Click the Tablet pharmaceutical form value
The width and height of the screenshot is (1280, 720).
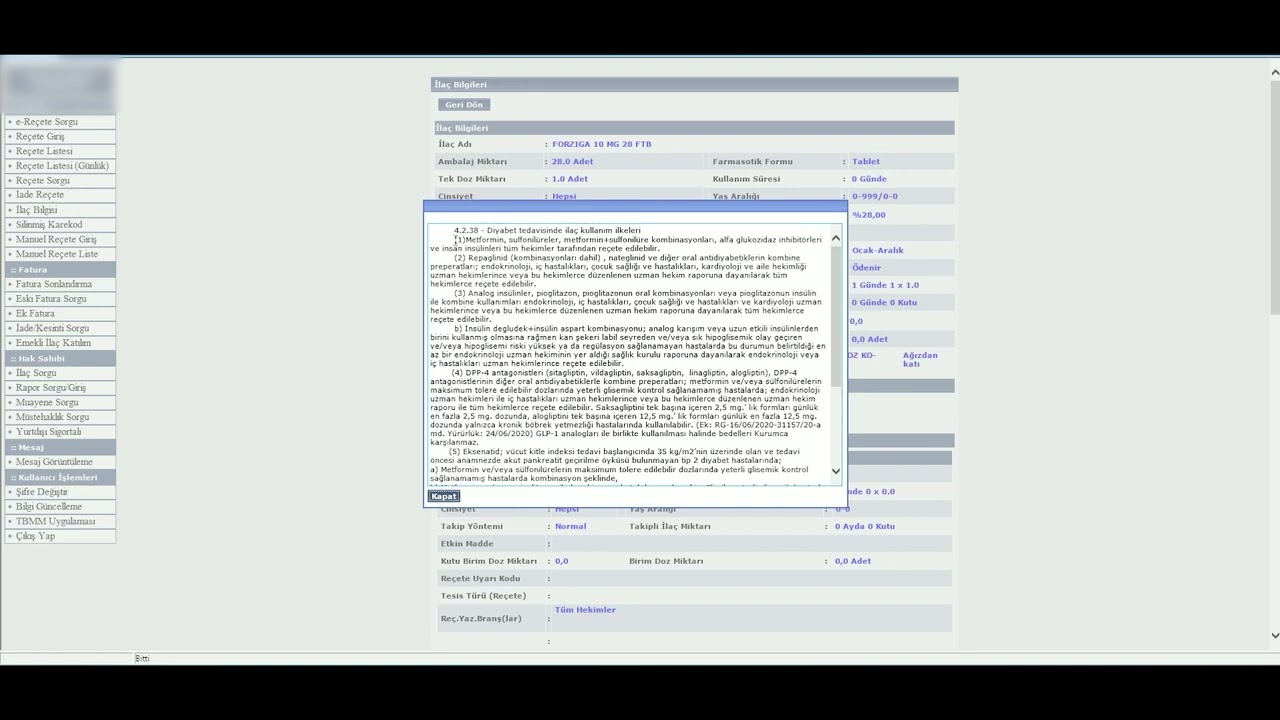pyautogui.click(x=866, y=162)
